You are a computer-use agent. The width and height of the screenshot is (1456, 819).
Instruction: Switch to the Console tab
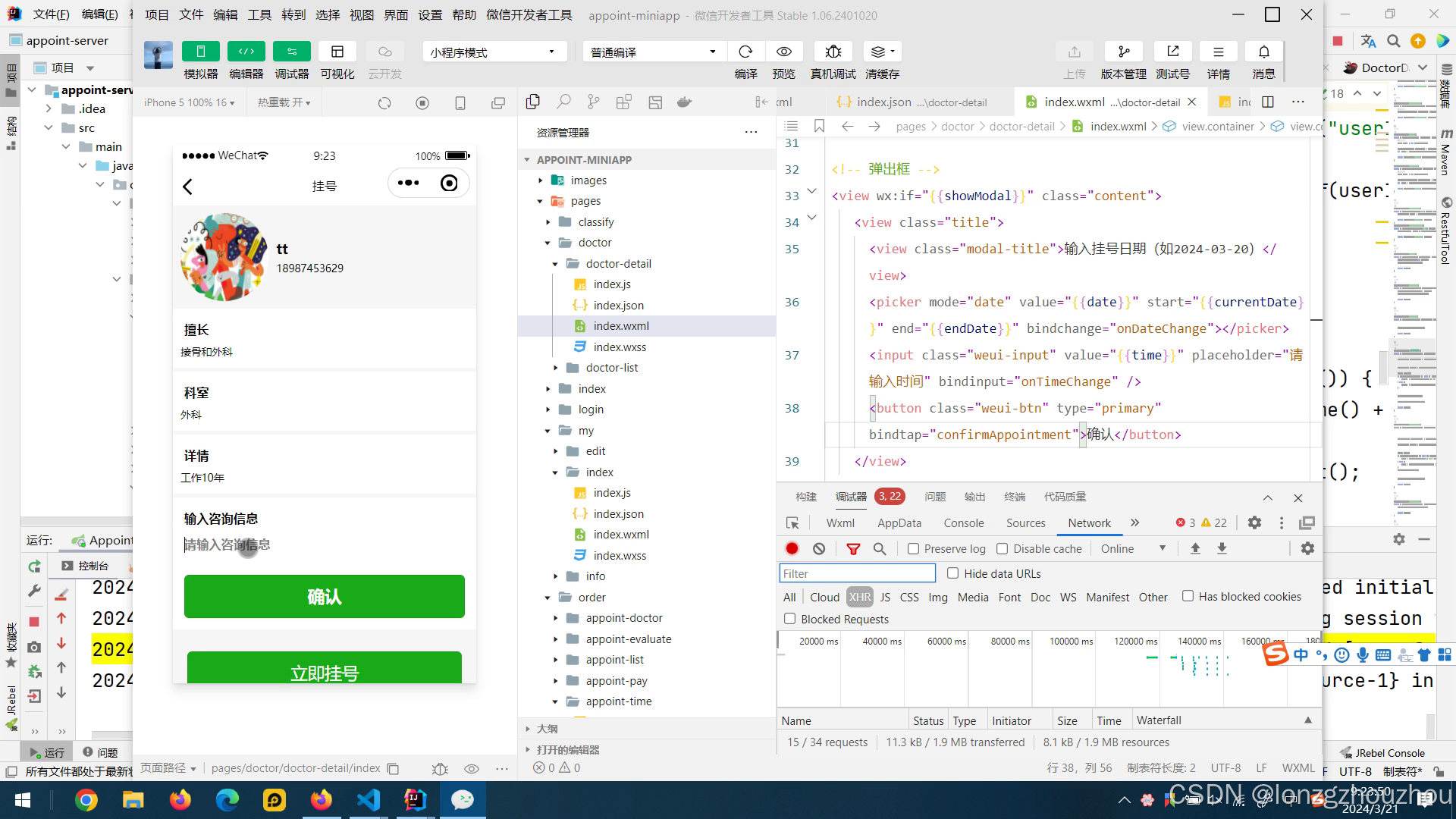pos(963,522)
